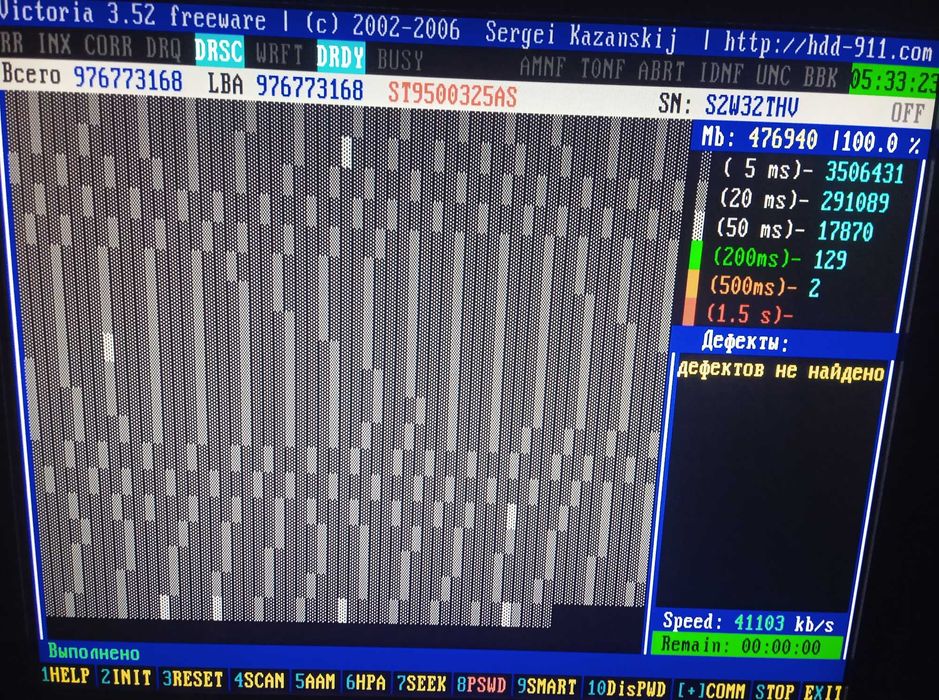Click the Дефекты panel heading
The width and height of the screenshot is (939, 700).
tap(745, 342)
